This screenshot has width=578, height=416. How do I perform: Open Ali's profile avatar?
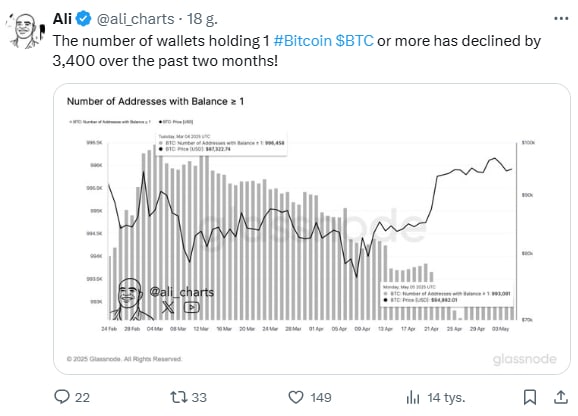[x=25, y=30]
